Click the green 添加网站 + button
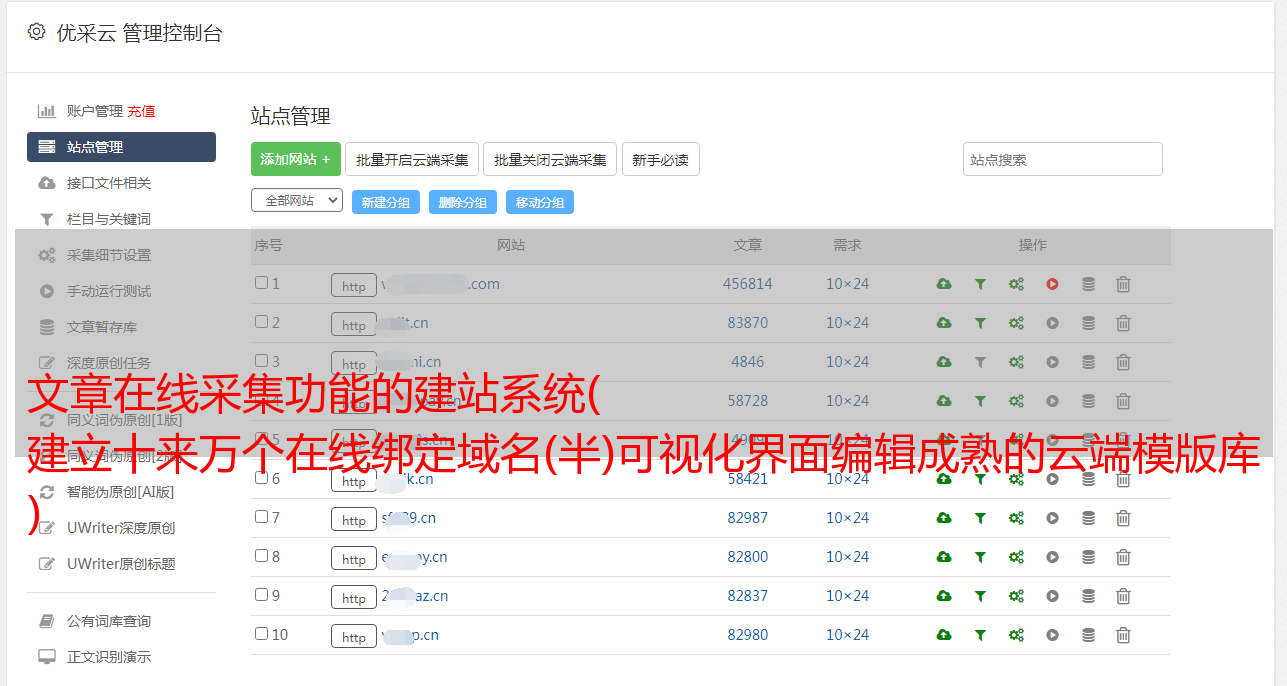Screen dimensions: 1287x686 point(295,160)
